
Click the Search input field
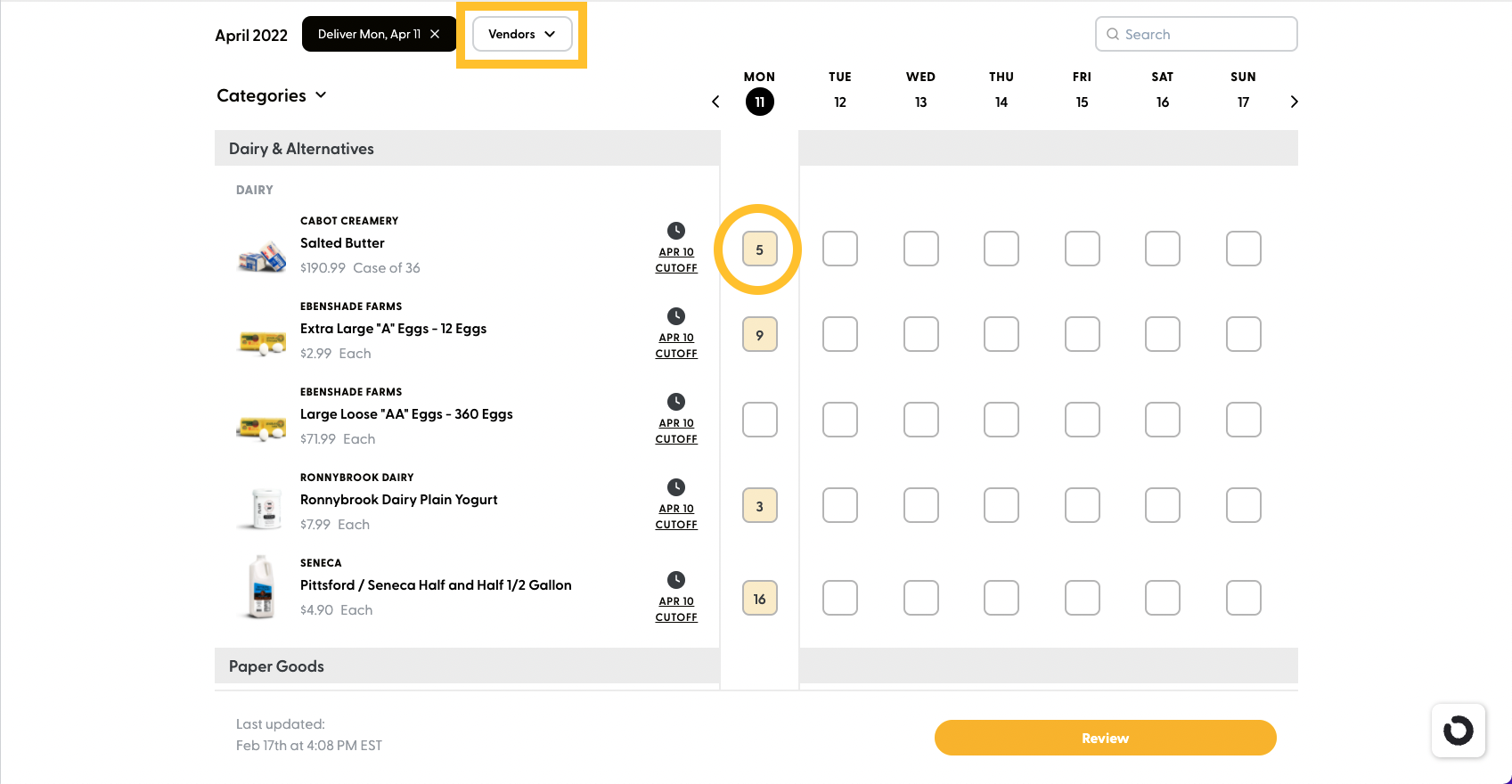coord(1196,34)
